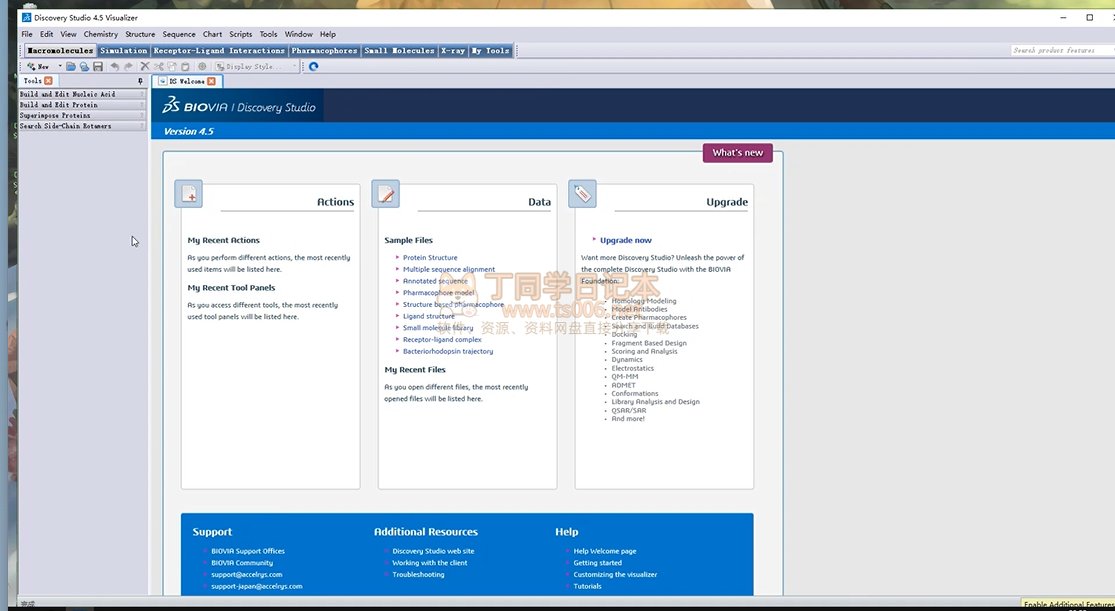The width and height of the screenshot is (1115, 611).
Task: Click the Search product features field
Action: click(x=1062, y=51)
